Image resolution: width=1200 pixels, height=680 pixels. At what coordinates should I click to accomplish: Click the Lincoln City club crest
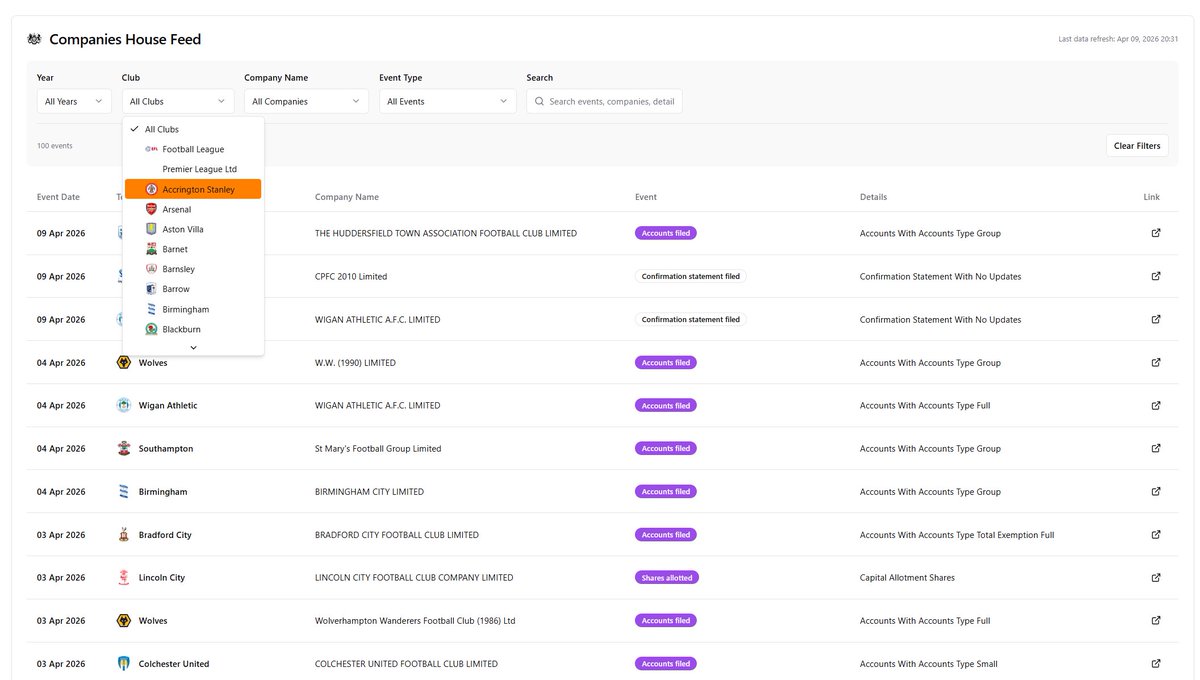(124, 577)
